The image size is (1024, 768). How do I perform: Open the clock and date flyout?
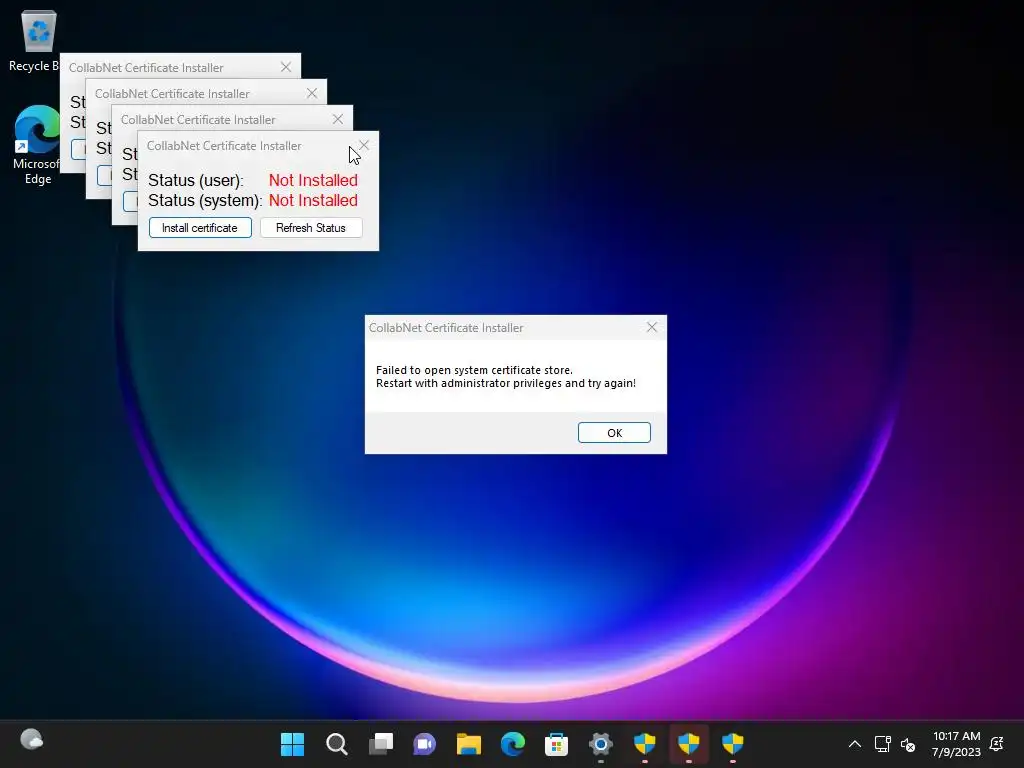click(956, 744)
